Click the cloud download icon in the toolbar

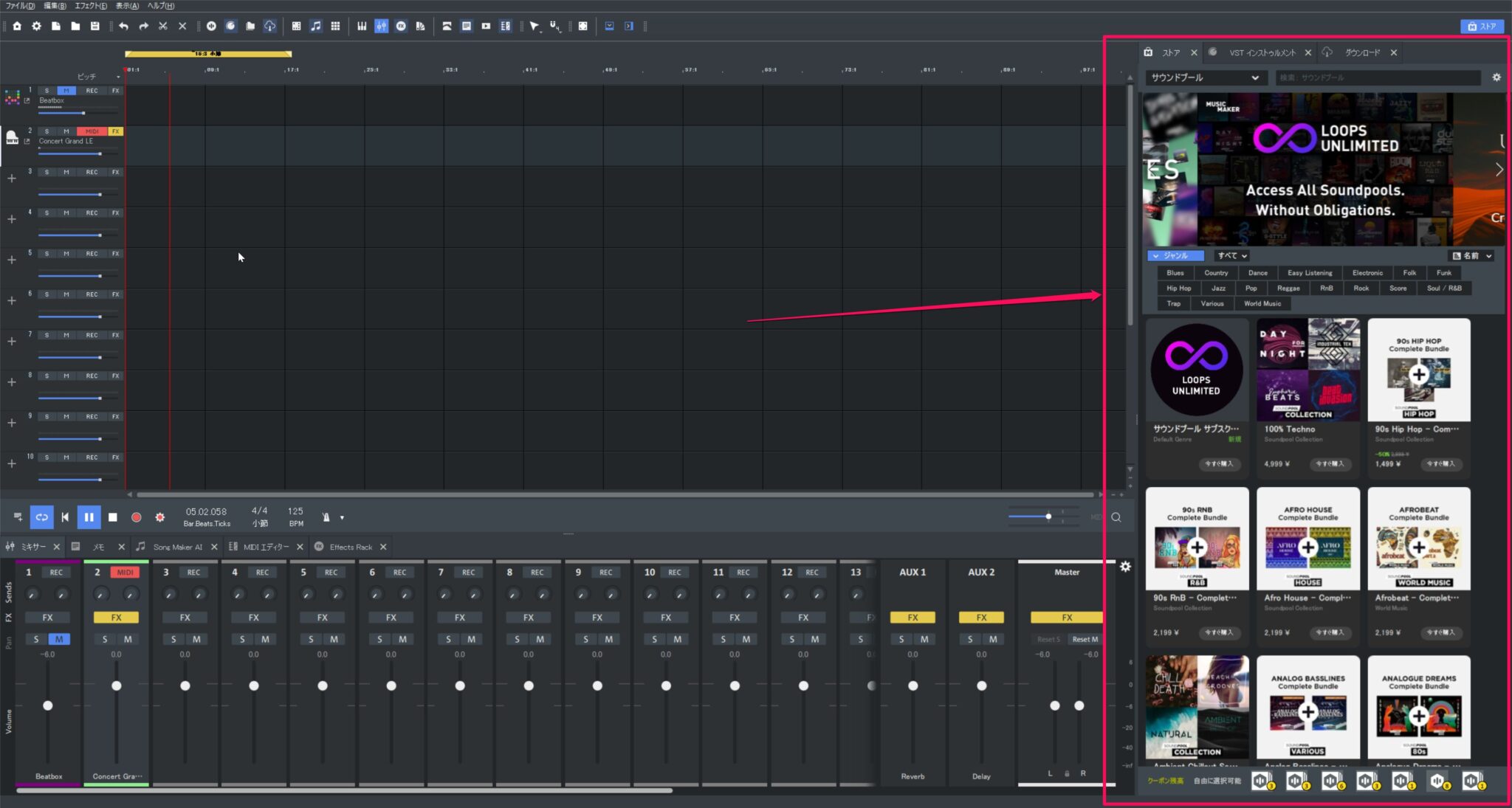pyautogui.click(x=270, y=26)
